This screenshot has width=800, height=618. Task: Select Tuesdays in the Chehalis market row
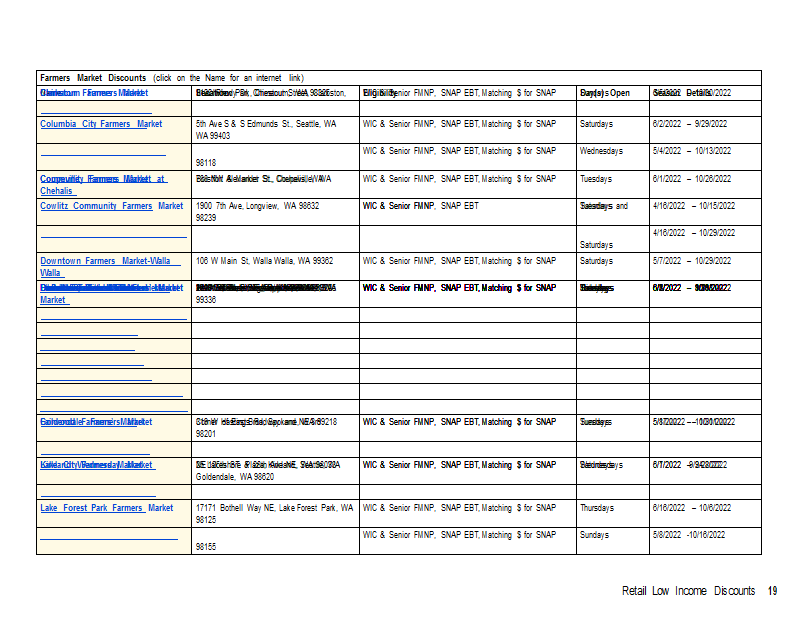(596, 179)
